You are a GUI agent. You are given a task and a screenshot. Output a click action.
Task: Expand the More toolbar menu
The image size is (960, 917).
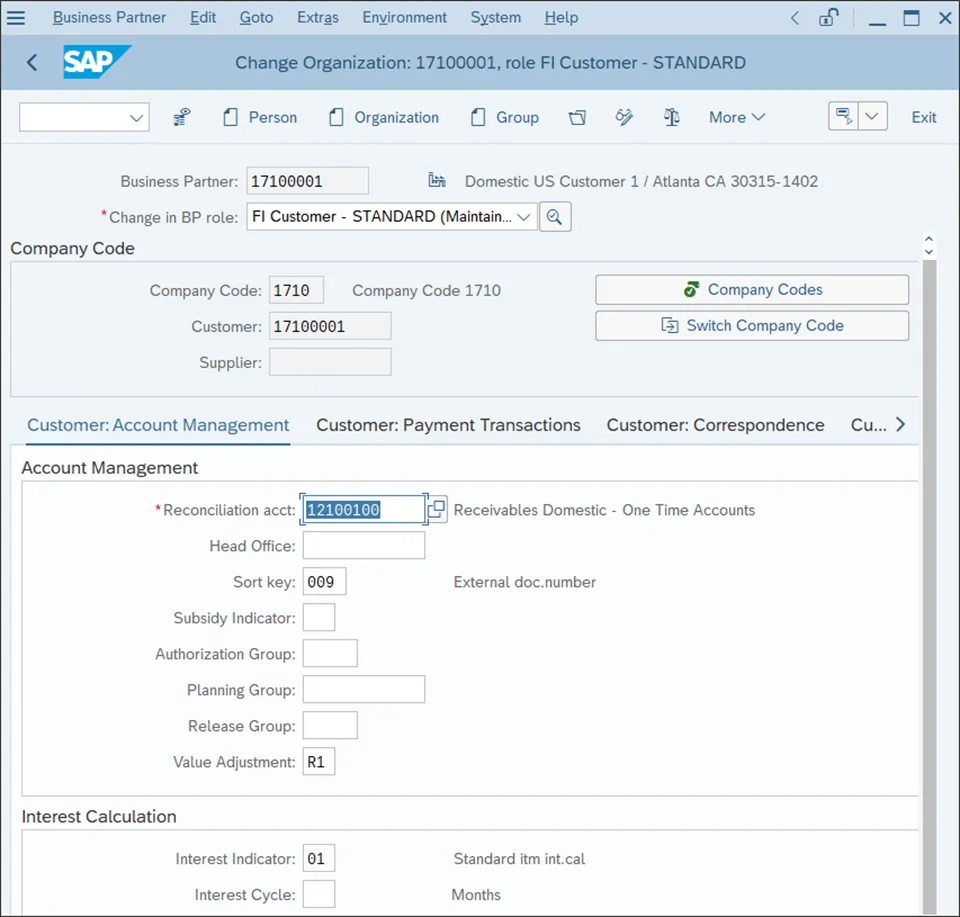737,117
